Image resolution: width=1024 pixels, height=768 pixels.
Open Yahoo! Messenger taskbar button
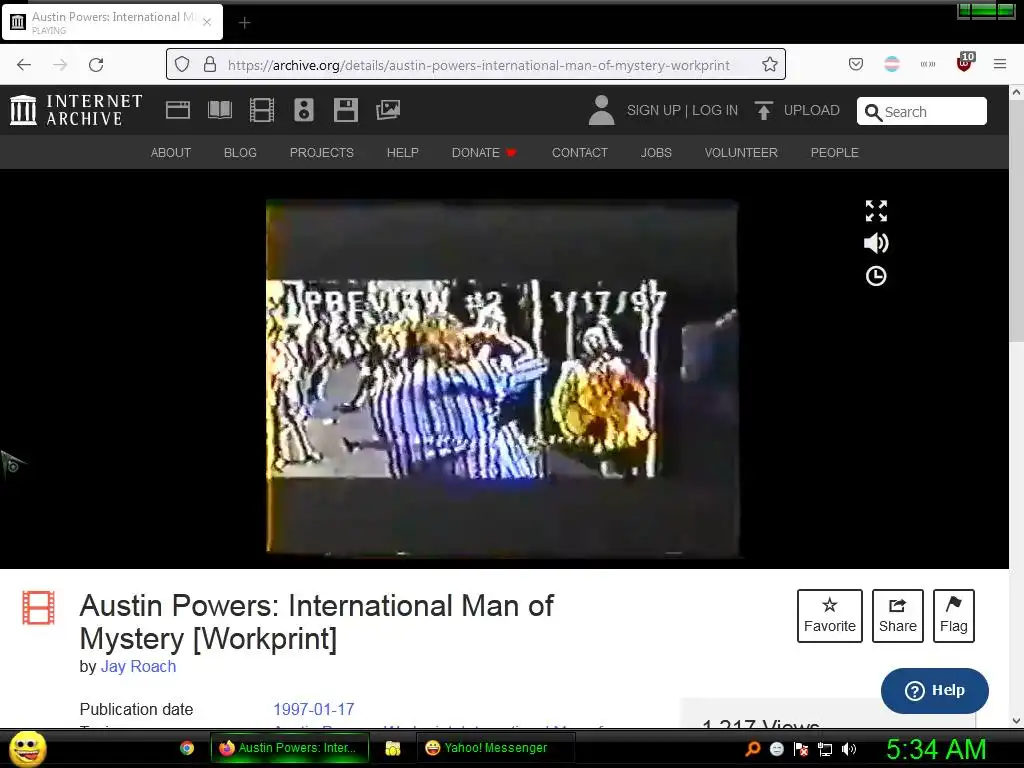496,748
